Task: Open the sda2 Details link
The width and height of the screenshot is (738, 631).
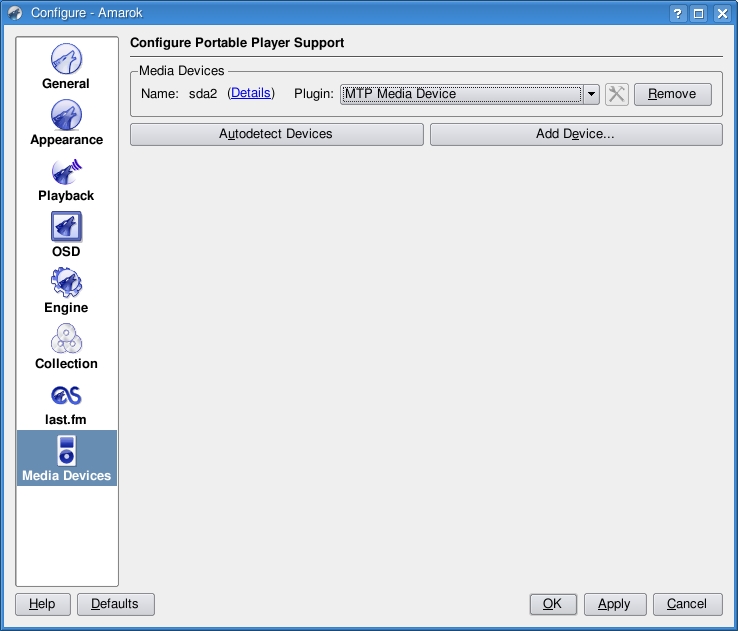Action: 251,93
